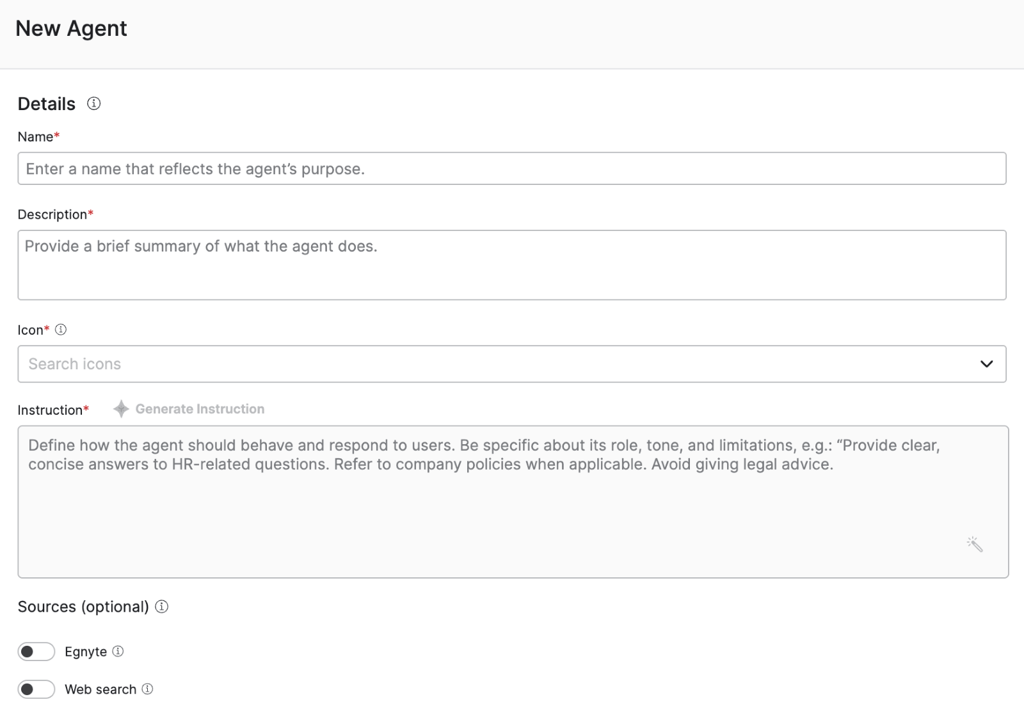The width and height of the screenshot is (1024, 720).
Task: Click the info icon next to Web search
Action: tap(147, 689)
